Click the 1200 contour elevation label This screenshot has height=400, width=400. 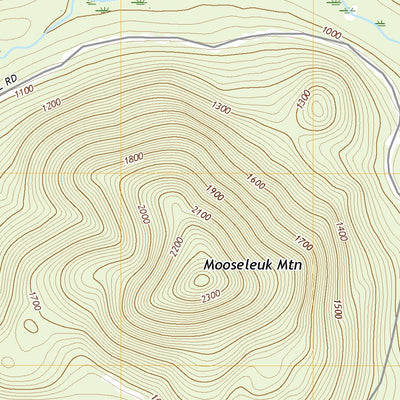[x=52, y=105]
